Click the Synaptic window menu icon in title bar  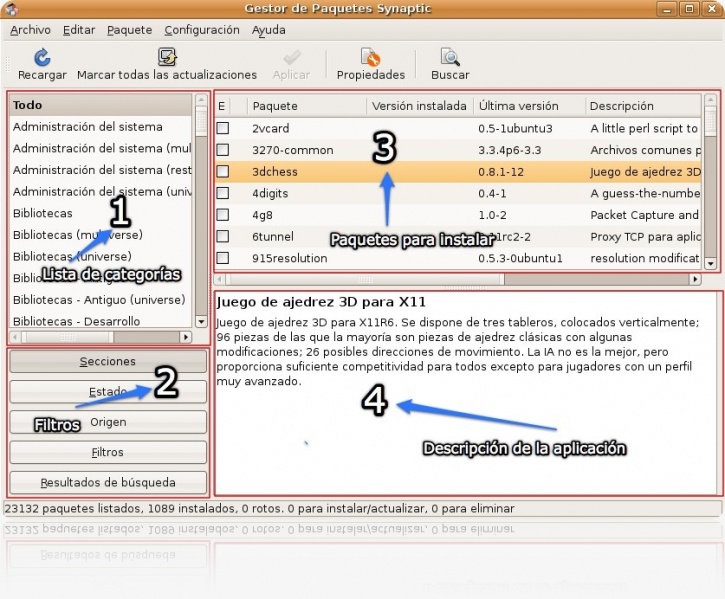coord(11,10)
